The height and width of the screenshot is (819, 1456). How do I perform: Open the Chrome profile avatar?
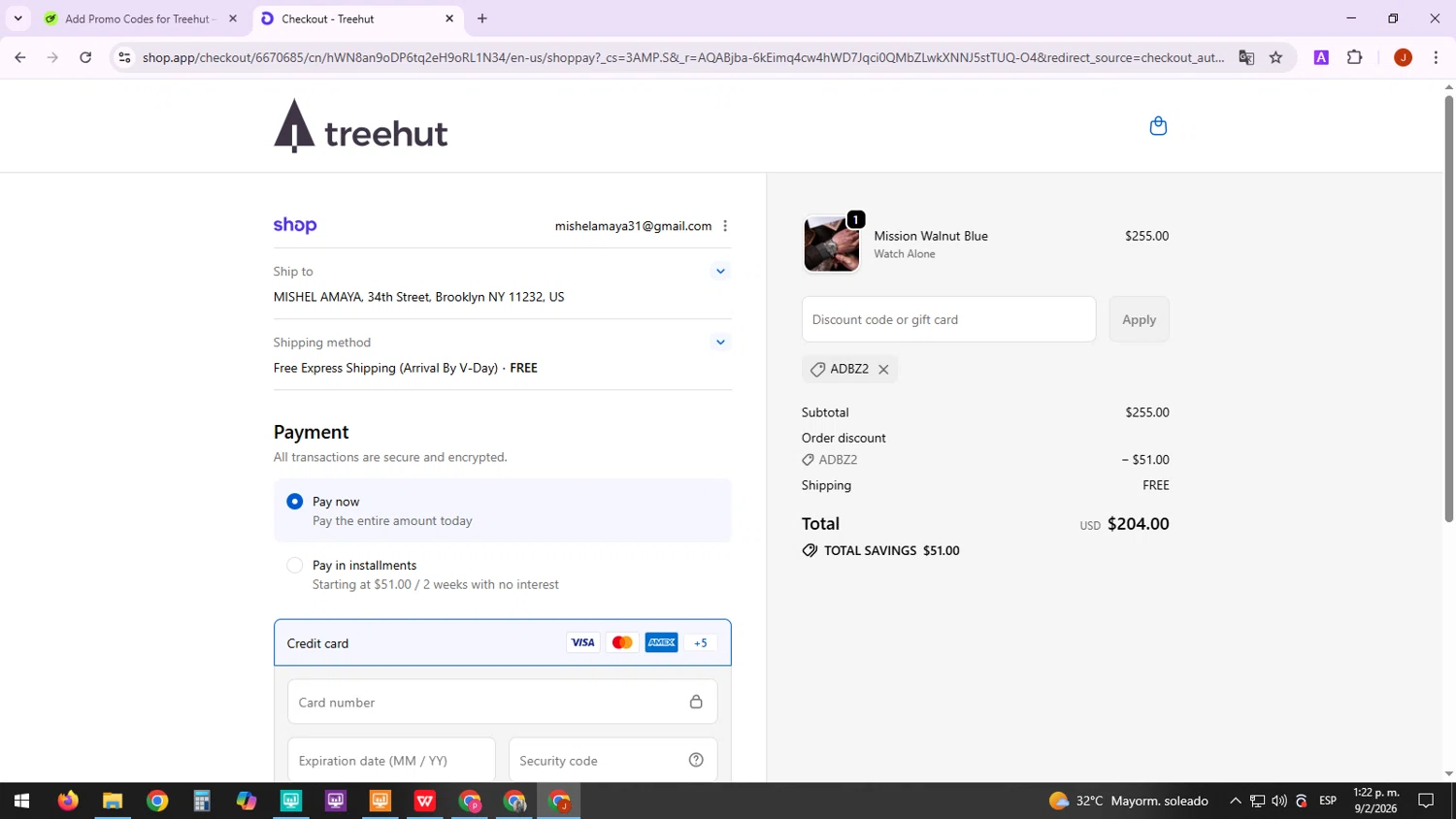[x=1403, y=57]
